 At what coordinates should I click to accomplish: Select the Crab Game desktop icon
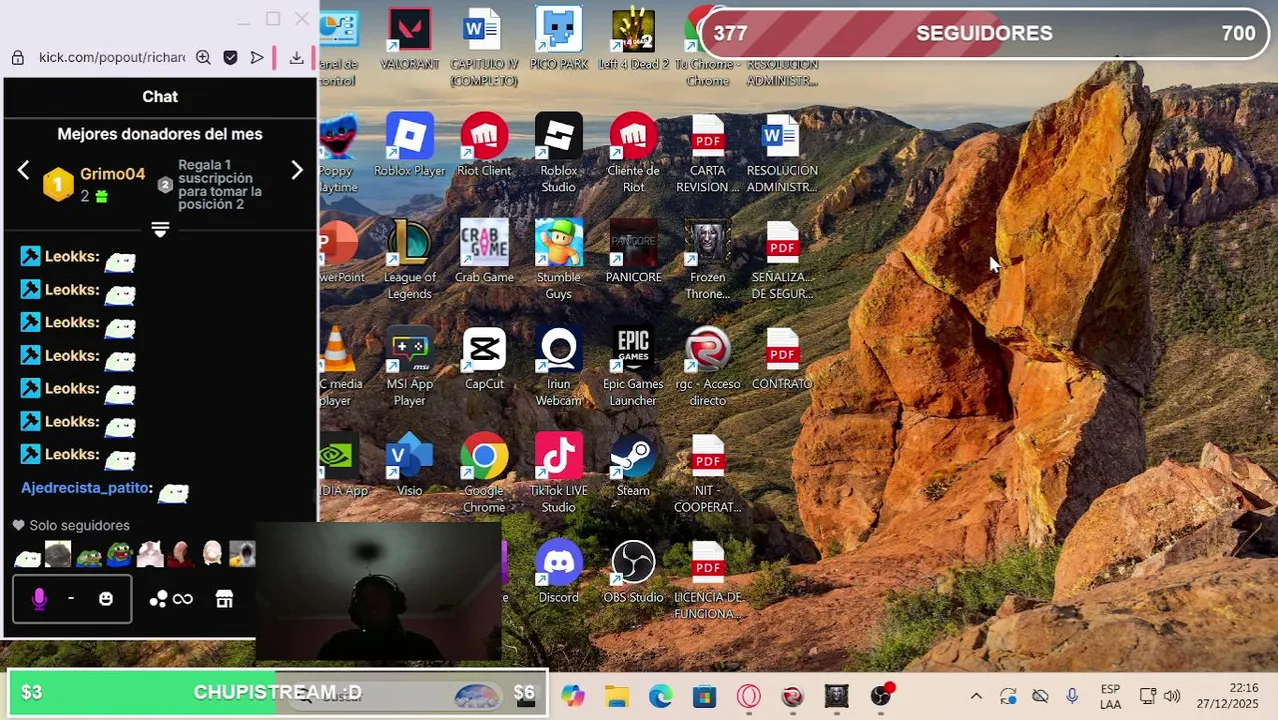click(484, 253)
